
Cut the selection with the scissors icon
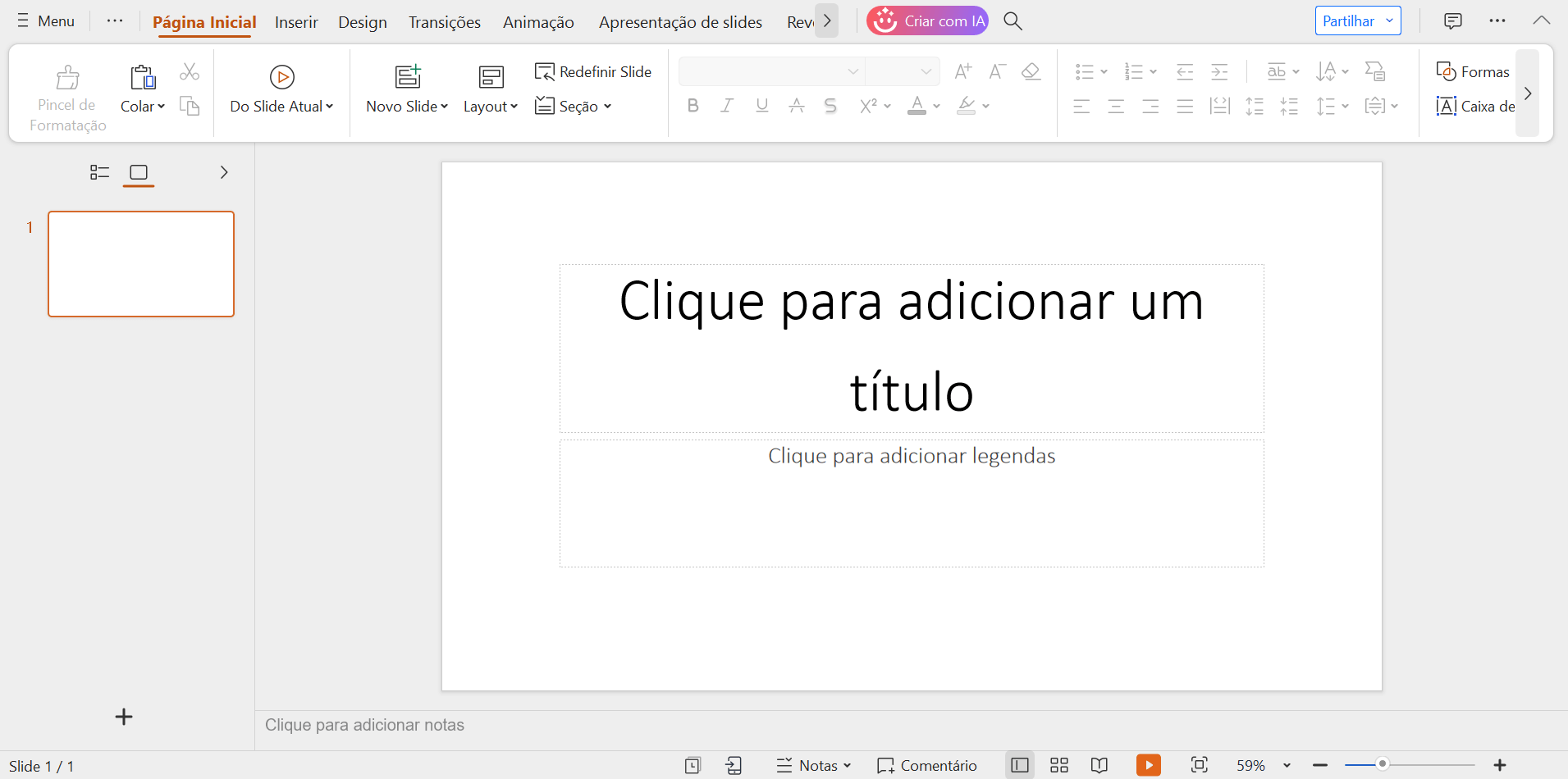click(x=190, y=71)
